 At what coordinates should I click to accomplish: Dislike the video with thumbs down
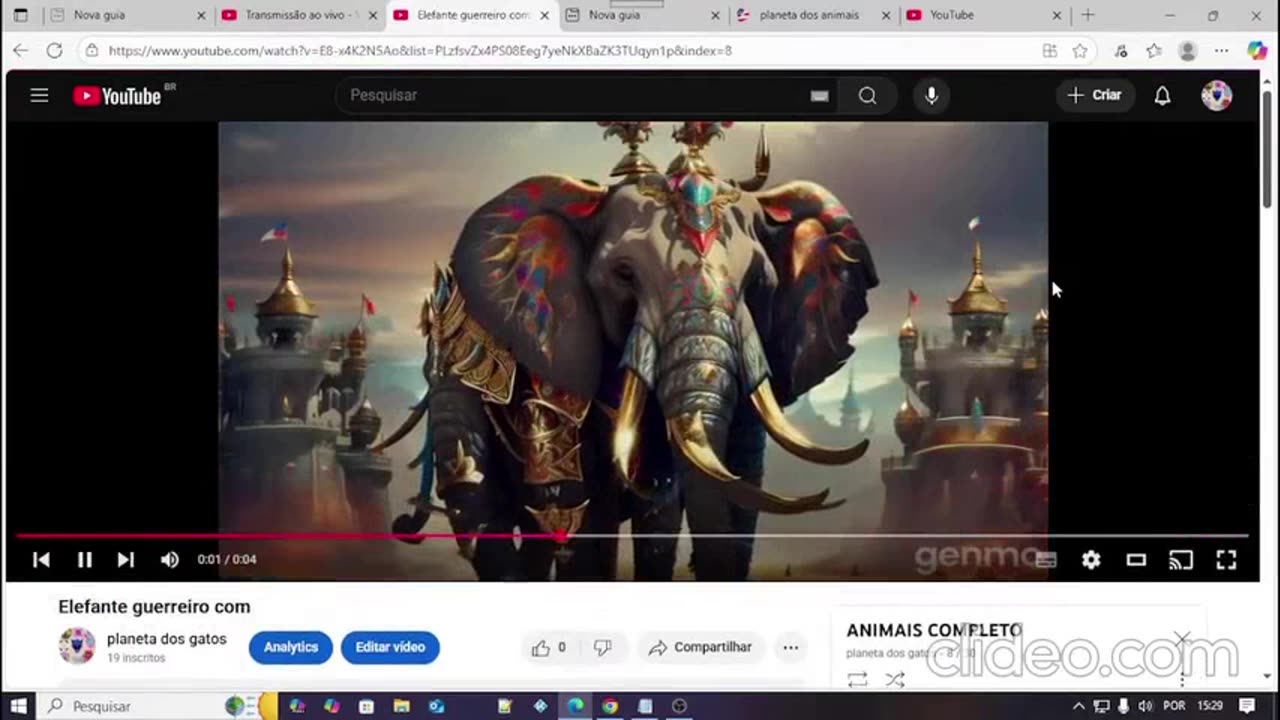[x=602, y=648]
